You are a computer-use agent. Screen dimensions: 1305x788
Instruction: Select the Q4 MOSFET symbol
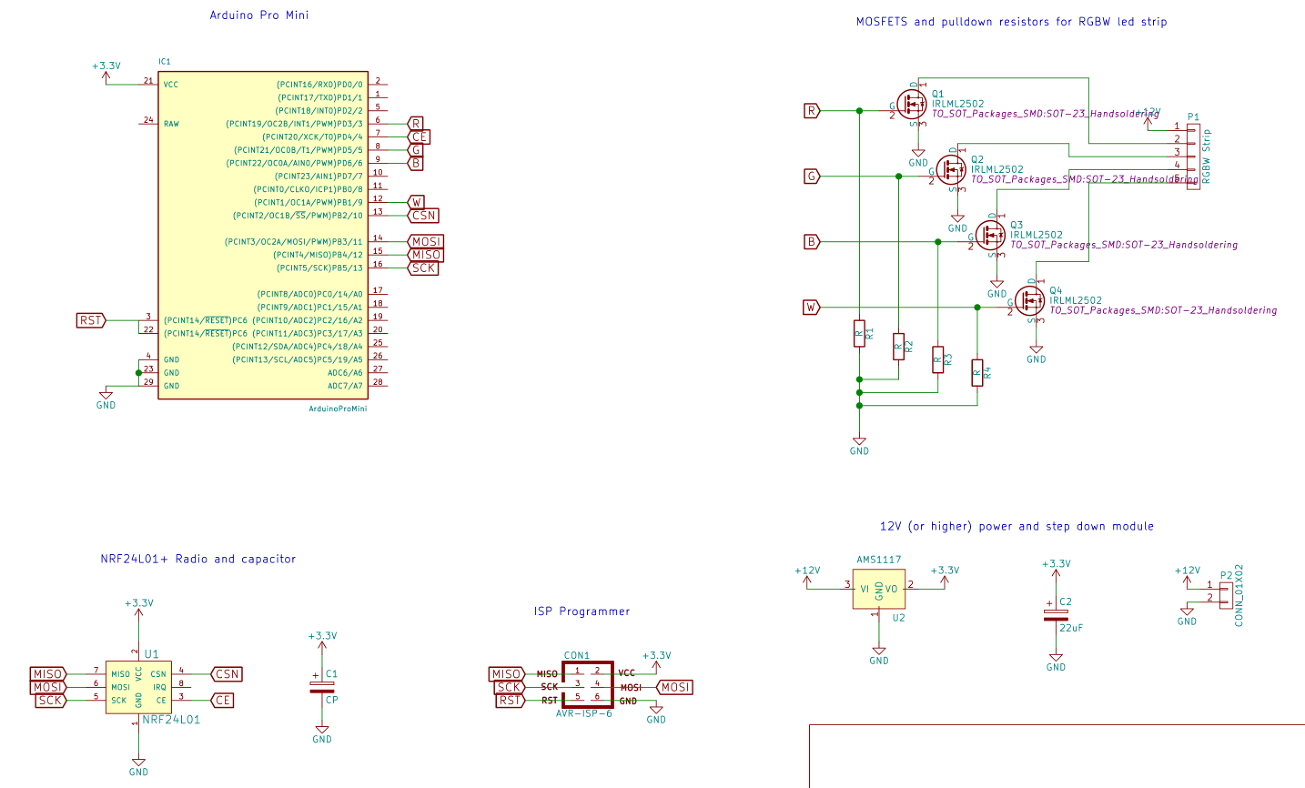pos(1029,299)
